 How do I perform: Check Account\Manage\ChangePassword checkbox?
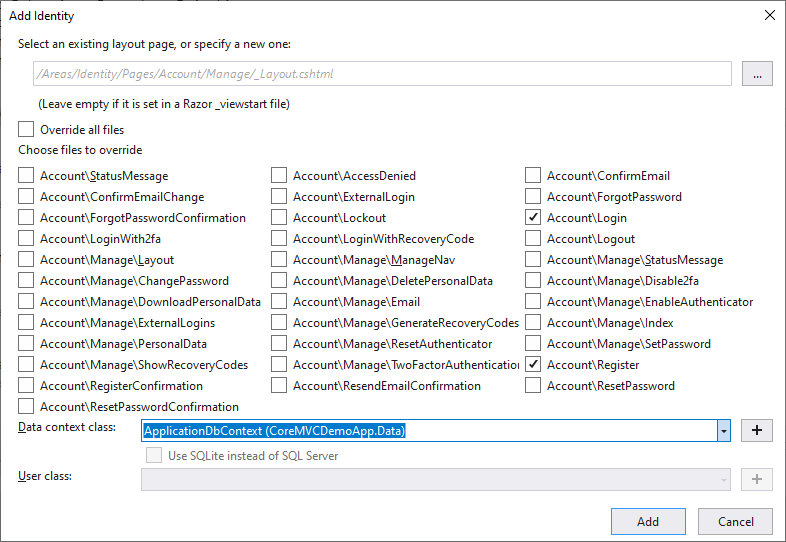click(26, 281)
